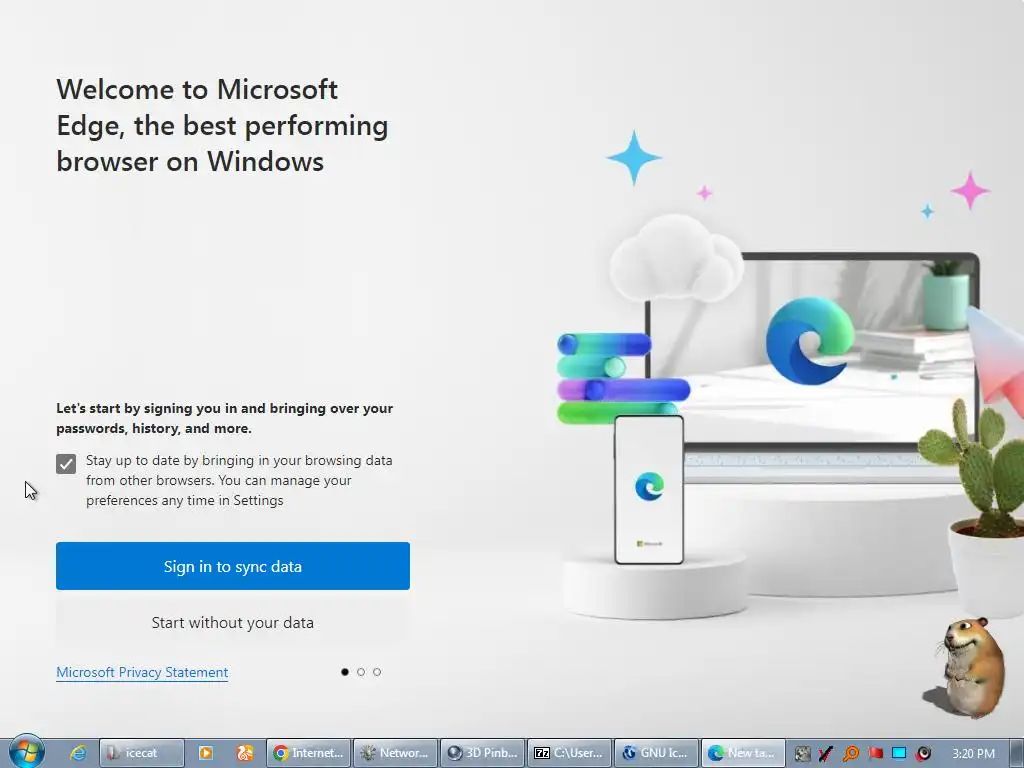Select the first page indicator dot

pos(345,672)
